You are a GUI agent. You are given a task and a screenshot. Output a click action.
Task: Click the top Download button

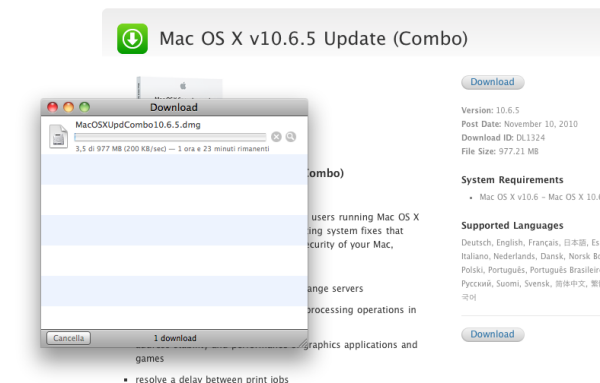492,82
